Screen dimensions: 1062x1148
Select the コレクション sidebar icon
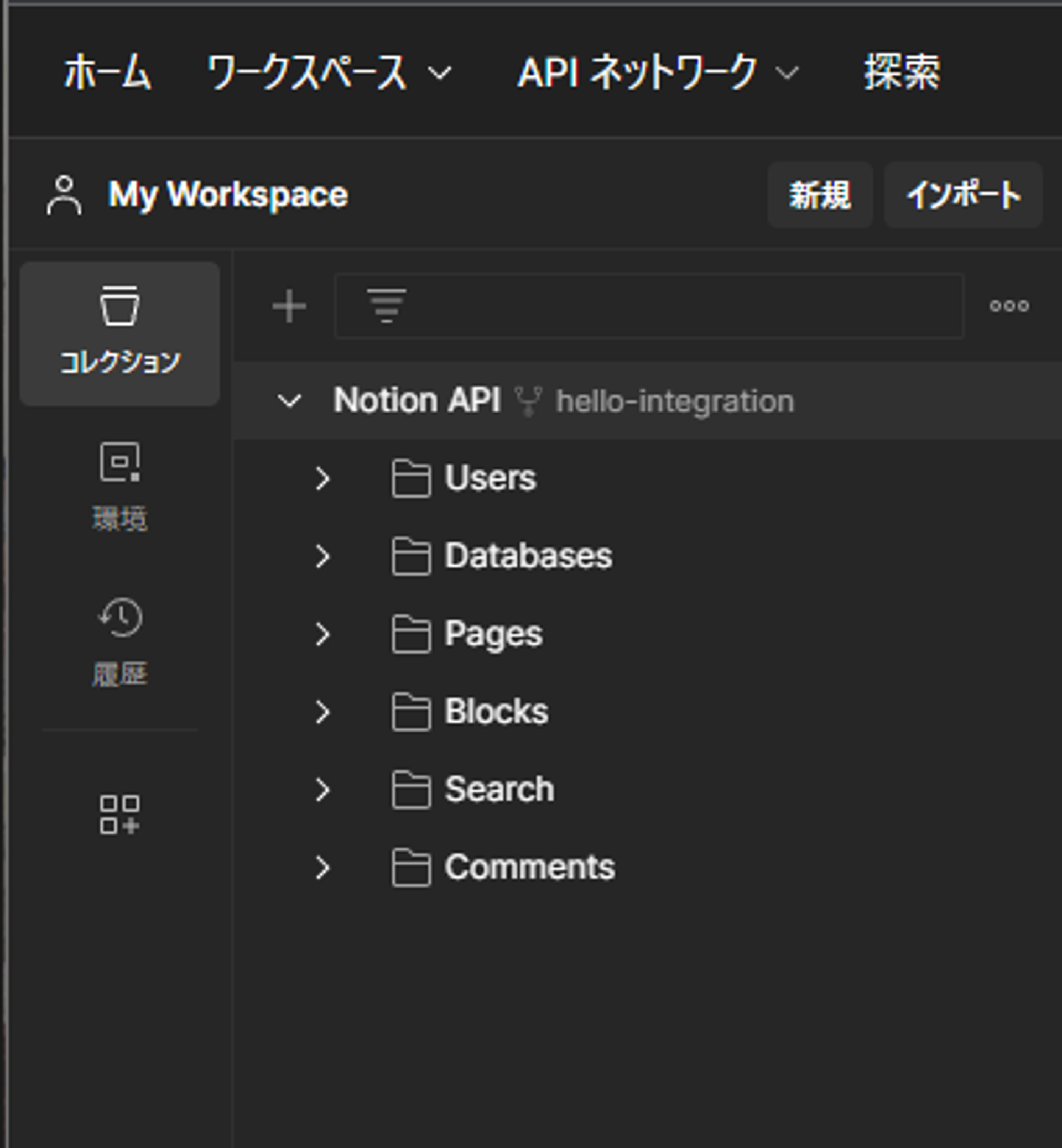tap(119, 322)
